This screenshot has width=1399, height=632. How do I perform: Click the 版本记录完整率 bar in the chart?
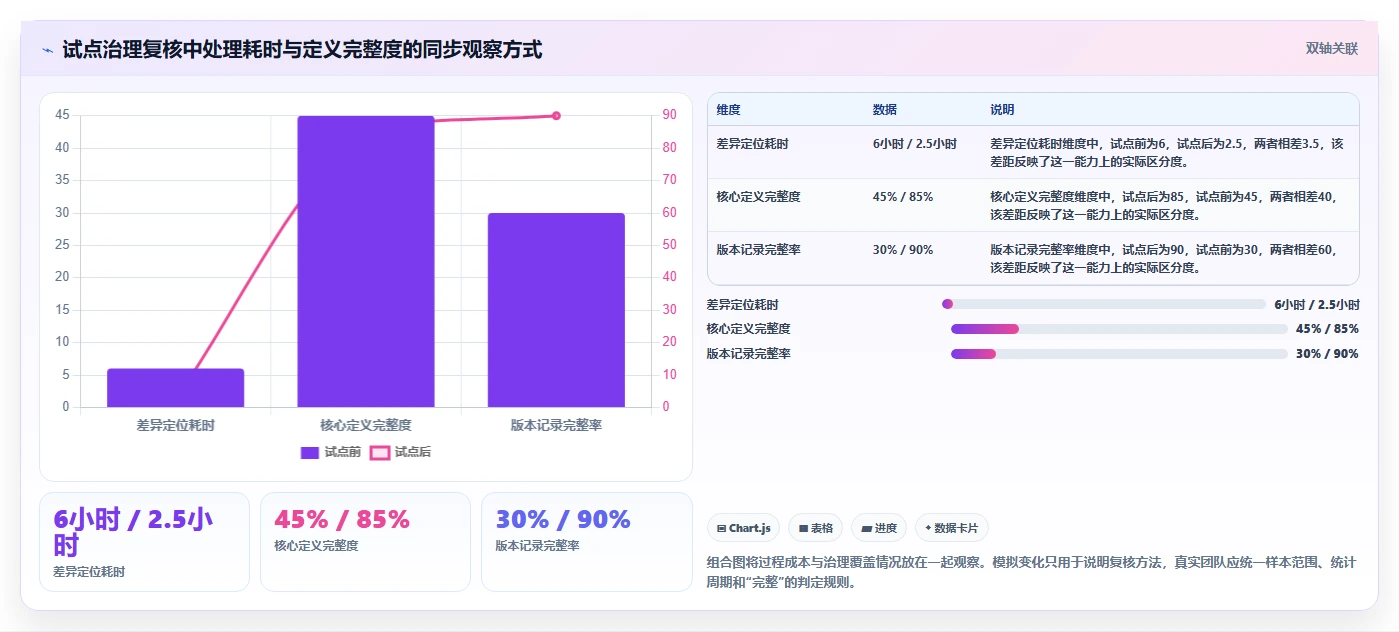pyautogui.click(x=556, y=310)
